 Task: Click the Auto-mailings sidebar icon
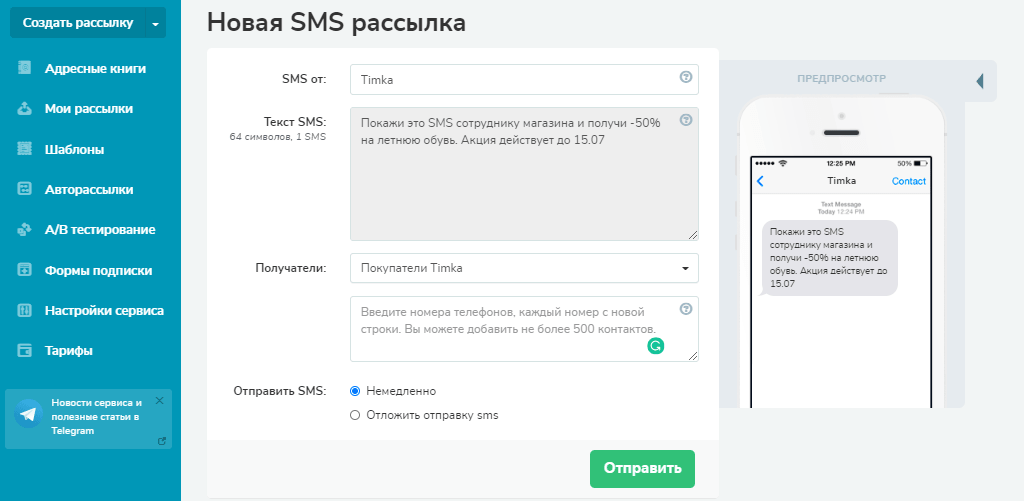point(25,189)
